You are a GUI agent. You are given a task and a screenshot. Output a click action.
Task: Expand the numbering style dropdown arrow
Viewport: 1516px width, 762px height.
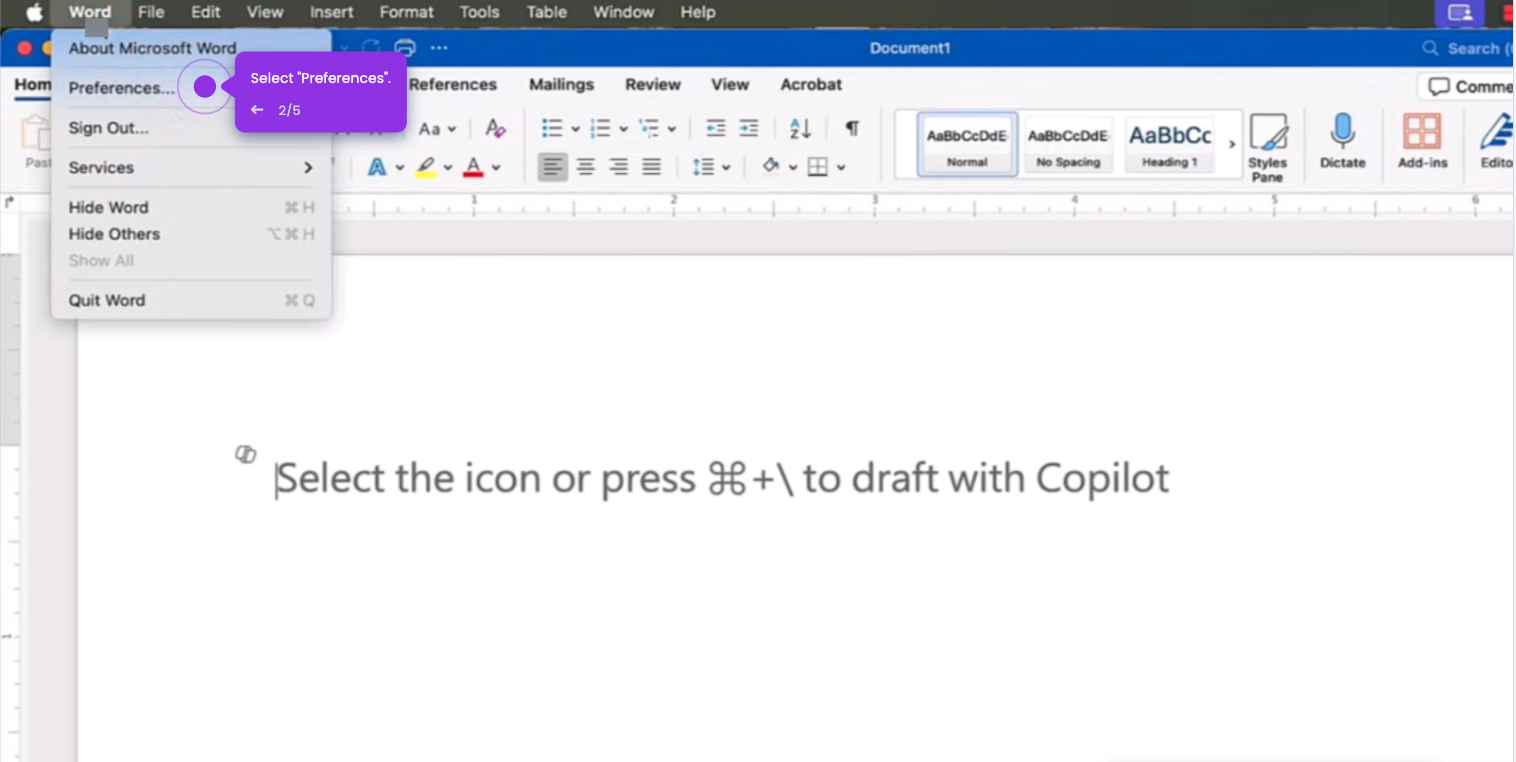[623, 129]
